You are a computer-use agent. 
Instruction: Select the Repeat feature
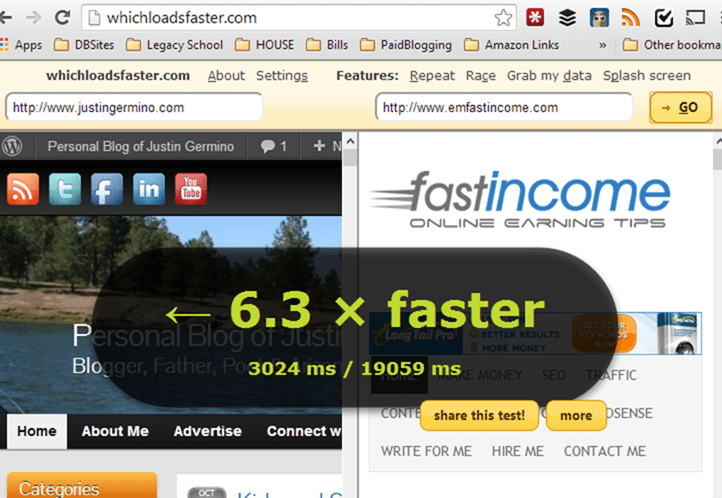pyautogui.click(x=432, y=75)
